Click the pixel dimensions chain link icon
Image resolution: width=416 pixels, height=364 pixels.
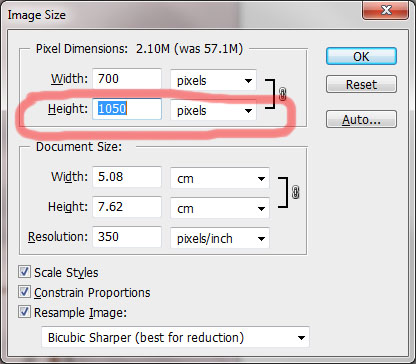[282, 94]
